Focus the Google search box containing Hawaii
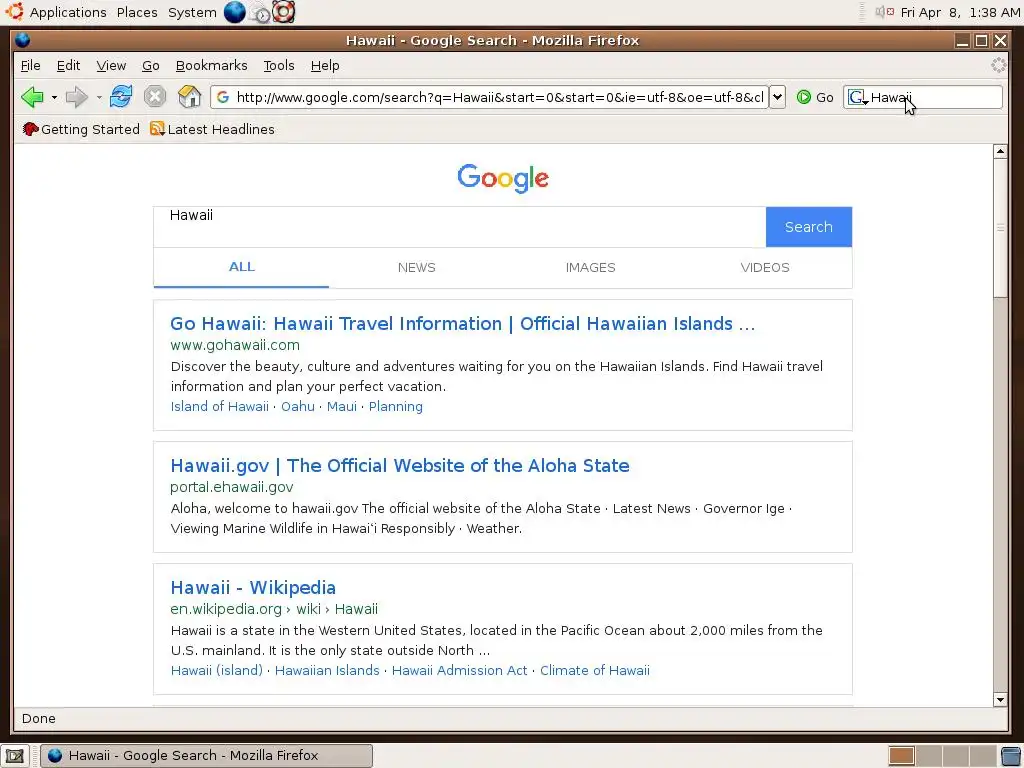1024x768 pixels. tap(460, 227)
